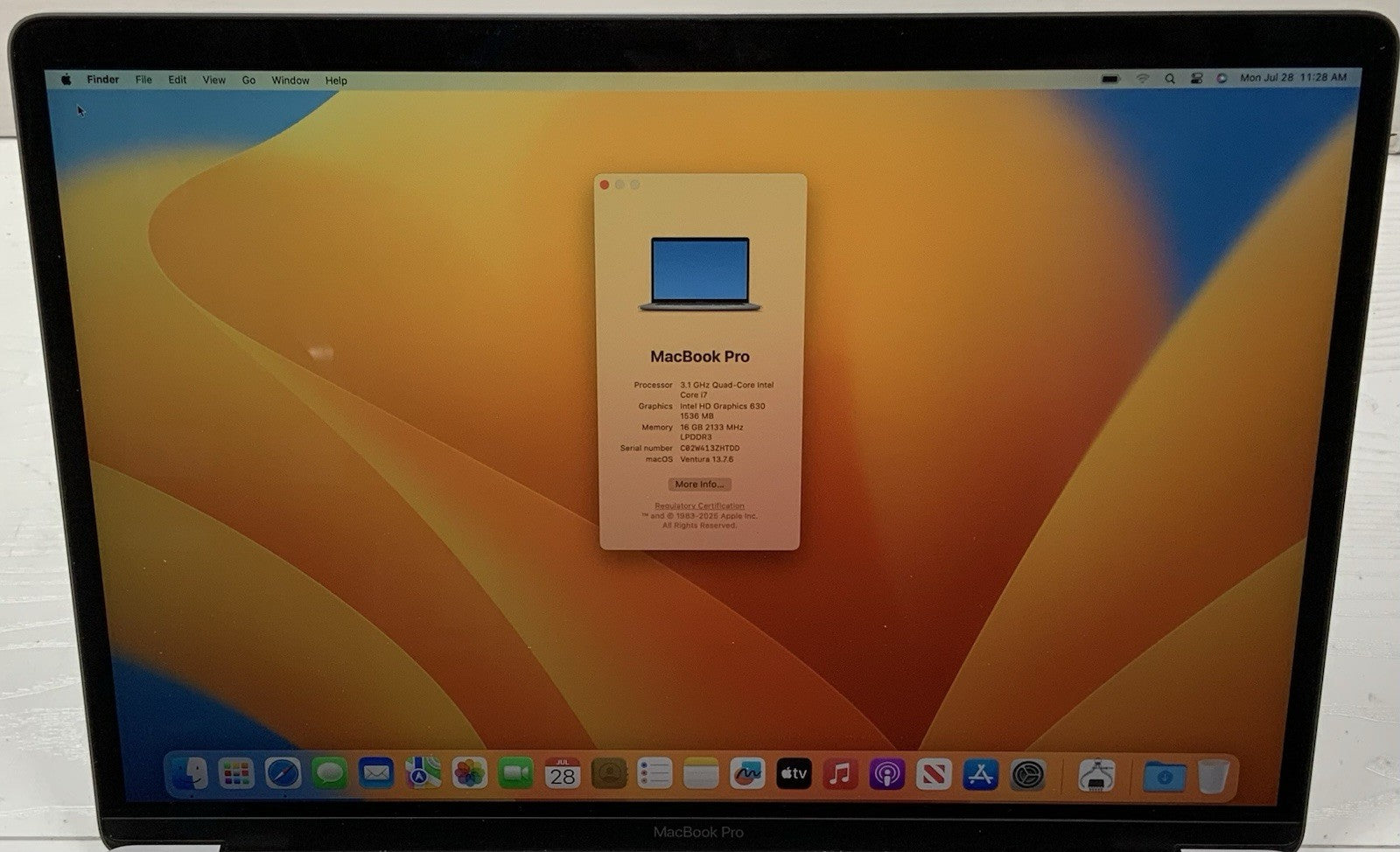The image size is (1400, 852).
Task: Launch App Store from the Dock
Action: (980, 774)
